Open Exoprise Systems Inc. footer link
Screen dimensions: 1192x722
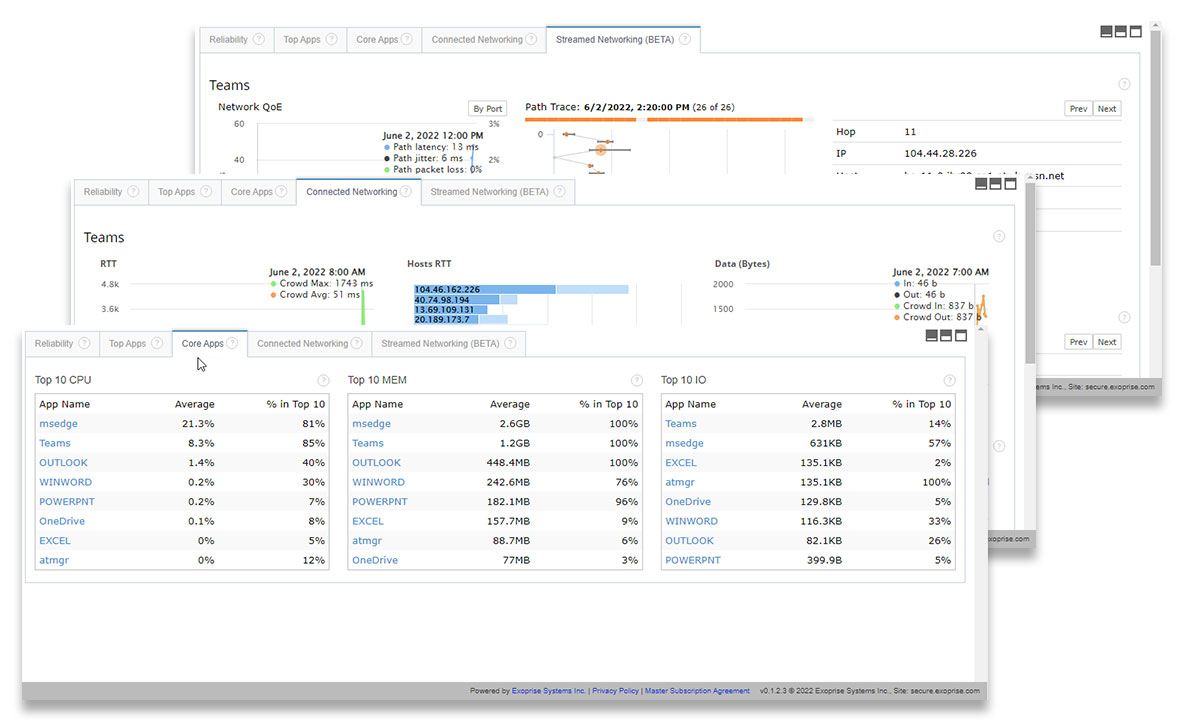coord(548,691)
